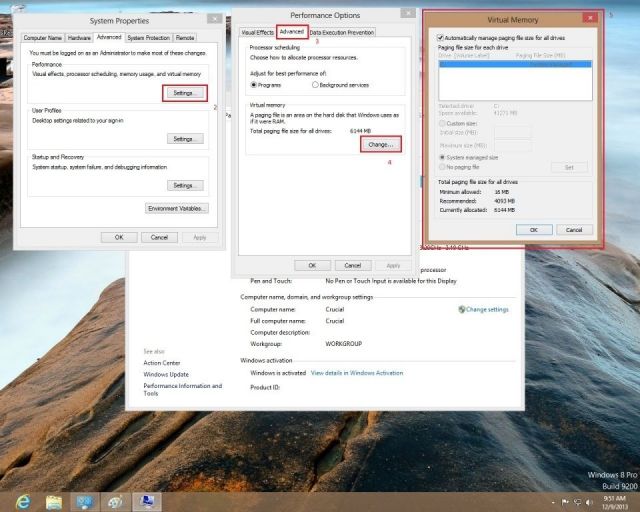Click the Change settings shield link
640x512 pixels.
point(486,310)
